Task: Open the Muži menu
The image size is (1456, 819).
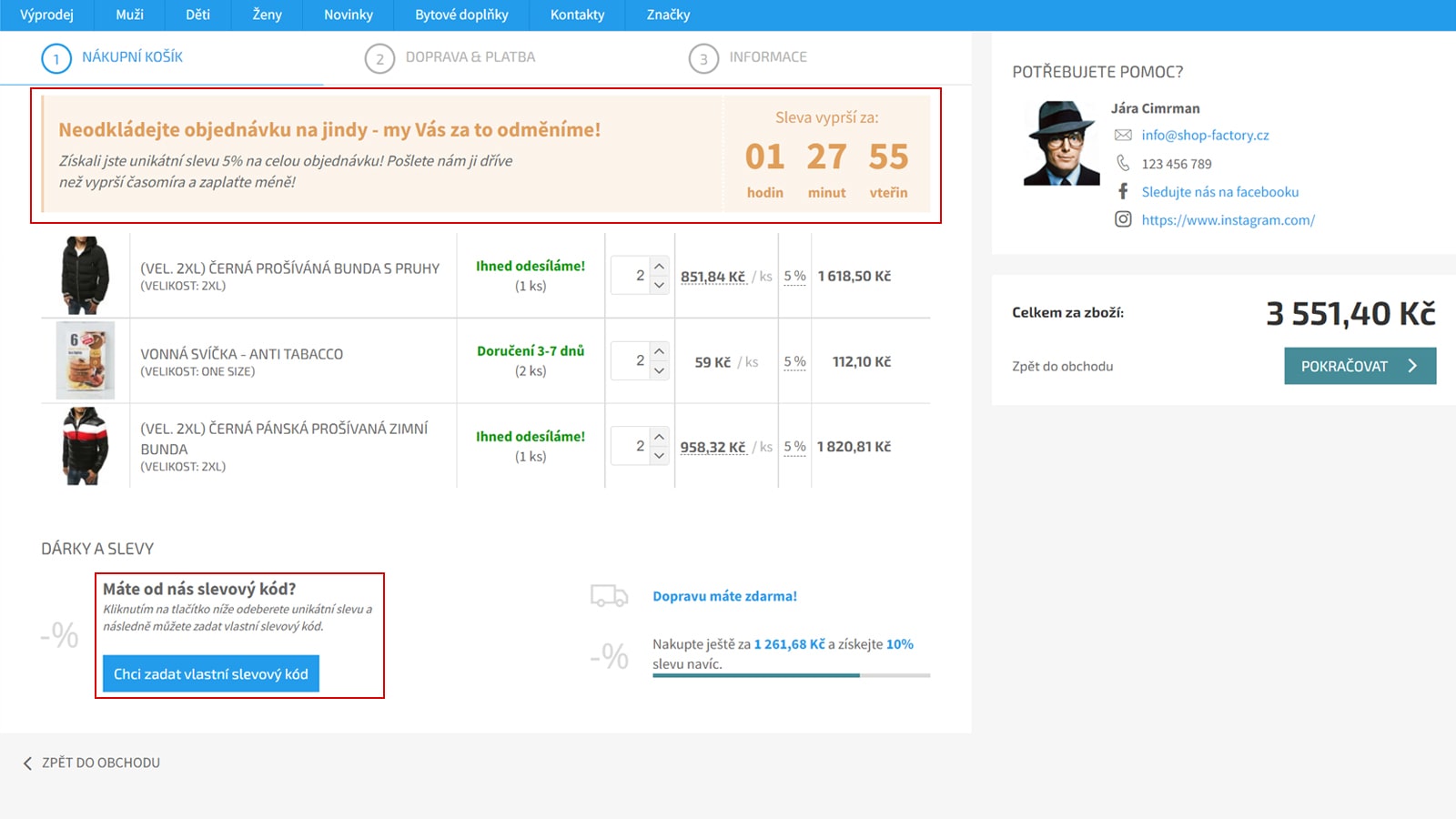Action: click(x=129, y=15)
